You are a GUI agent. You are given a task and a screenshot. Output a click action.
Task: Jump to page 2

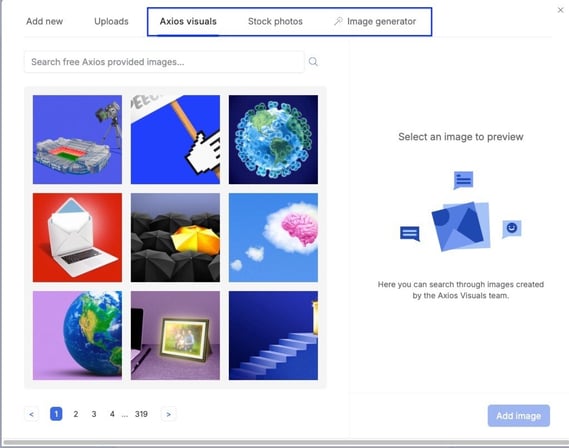[x=75, y=414]
